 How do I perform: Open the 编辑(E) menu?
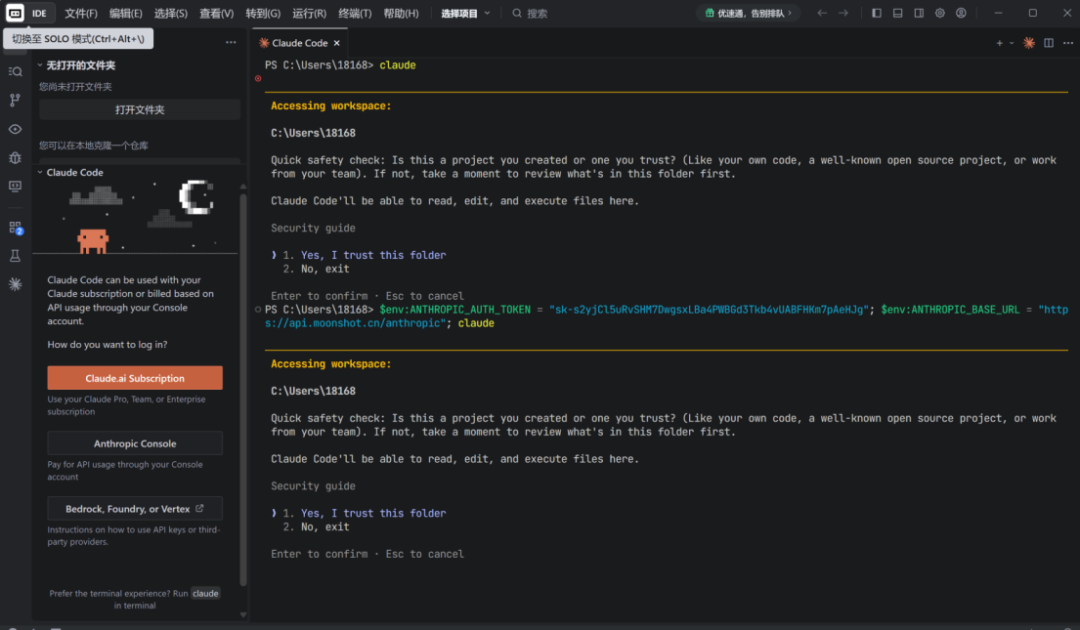125,13
